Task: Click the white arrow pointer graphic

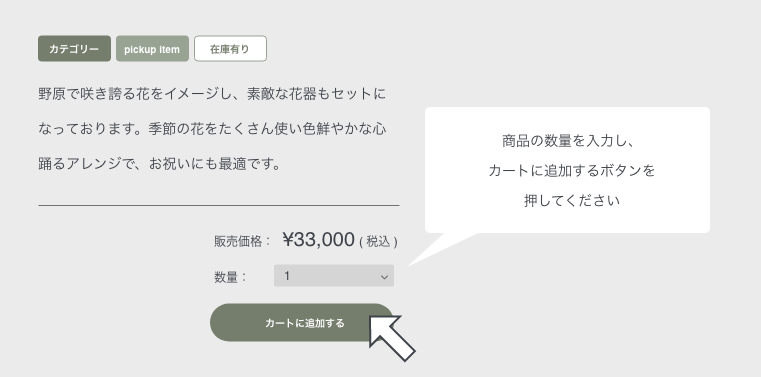Action: pos(392,338)
